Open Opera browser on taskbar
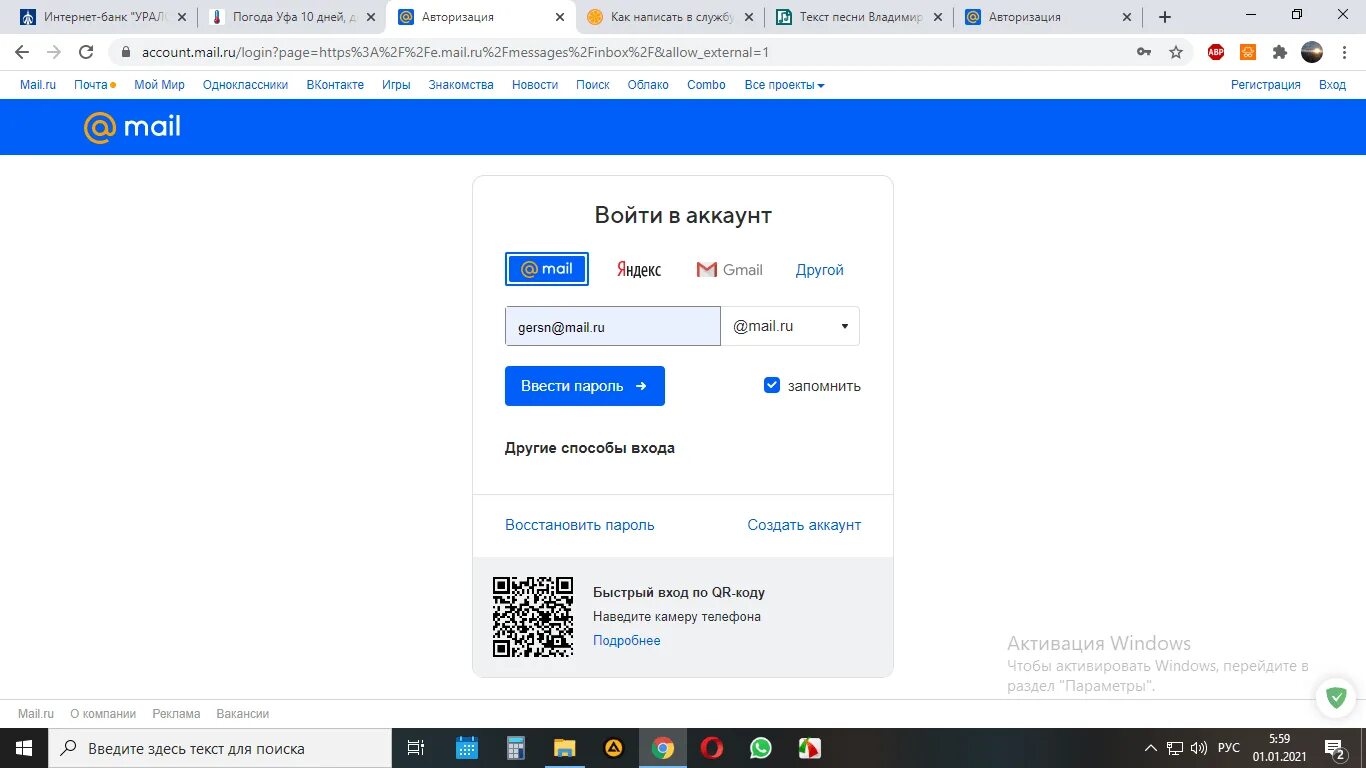Screen dimensions: 1366x768 (712, 748)
